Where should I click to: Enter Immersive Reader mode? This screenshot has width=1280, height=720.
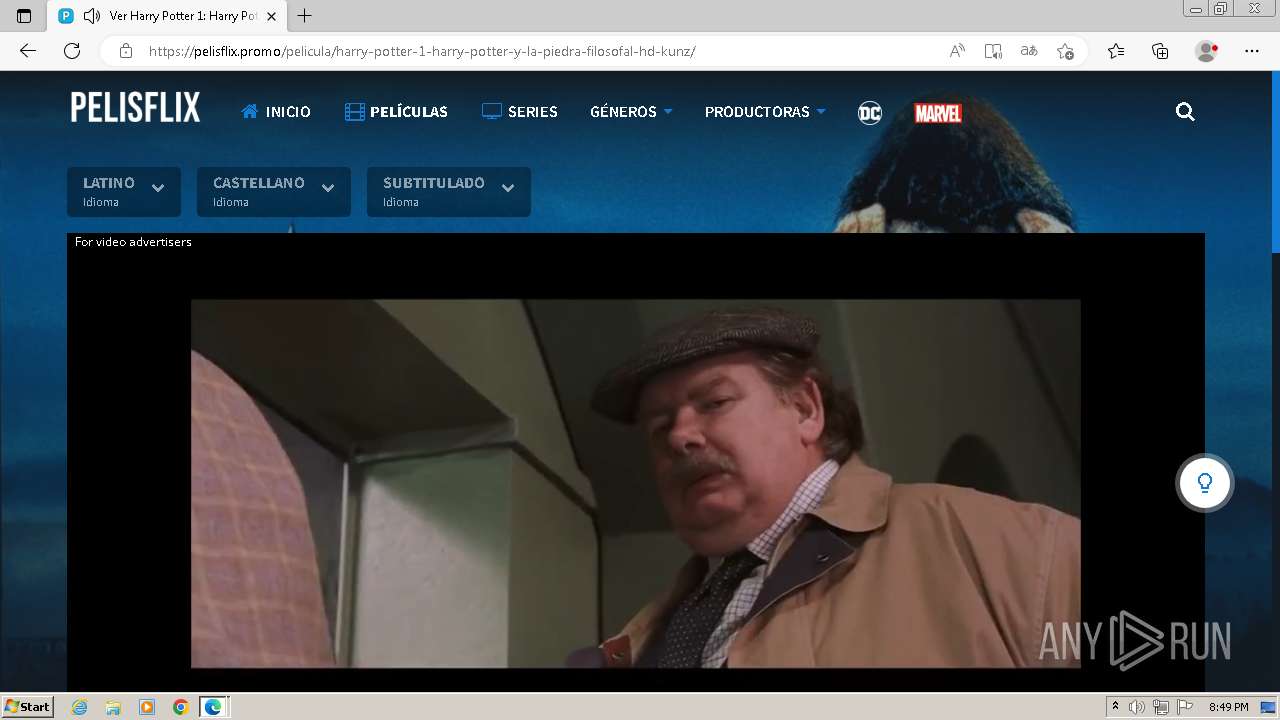(x=993, y=51)
